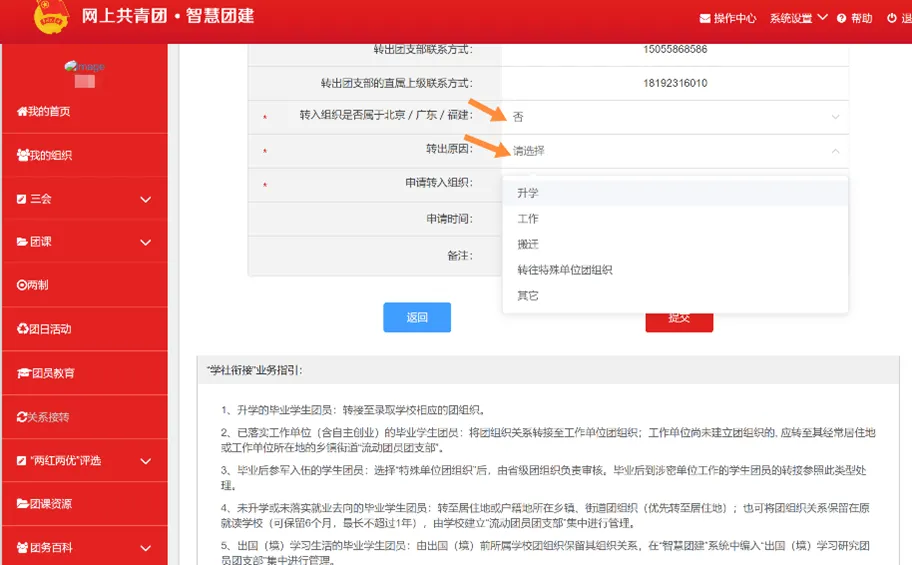Viewport: 912px width, 565px height.
Task: Click the group icon beside 我的组织
Action: [23, 155]
